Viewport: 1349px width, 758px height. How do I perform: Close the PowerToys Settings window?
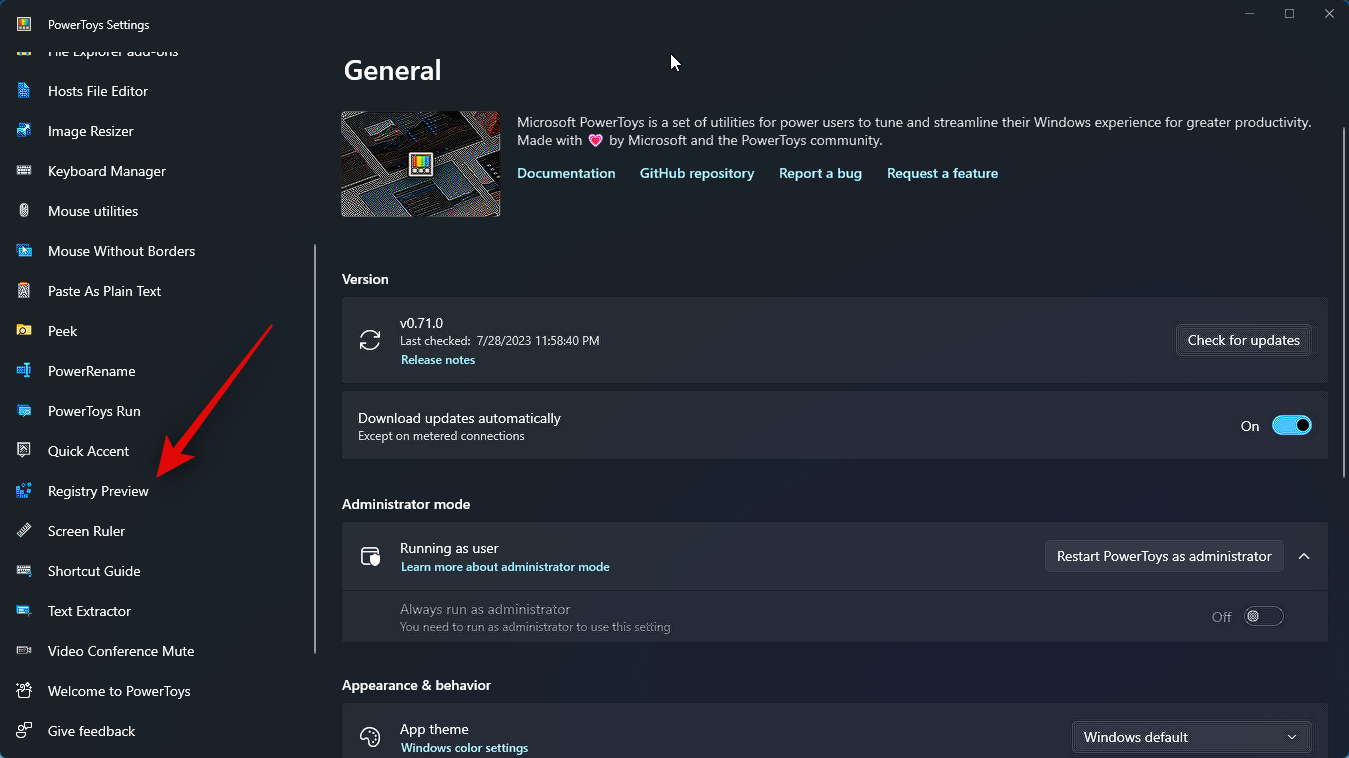pyautogui.click(x=1329, y=14)
